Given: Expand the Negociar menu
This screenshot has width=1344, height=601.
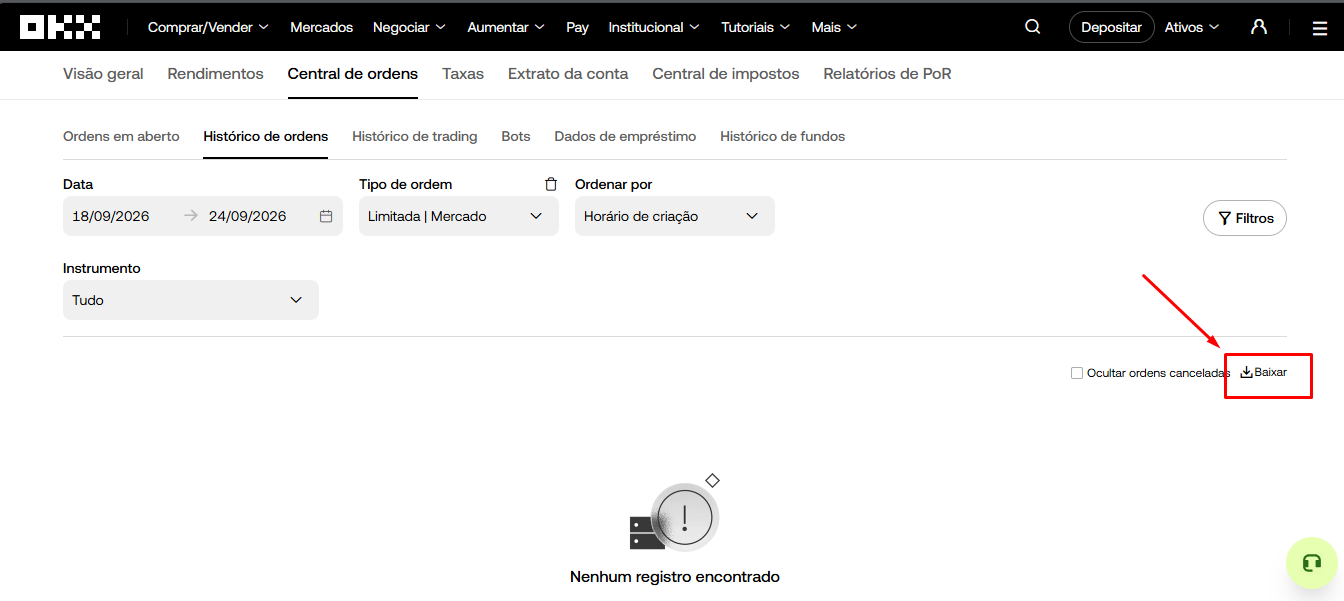Looking at the screenshot, I should 409,27.
